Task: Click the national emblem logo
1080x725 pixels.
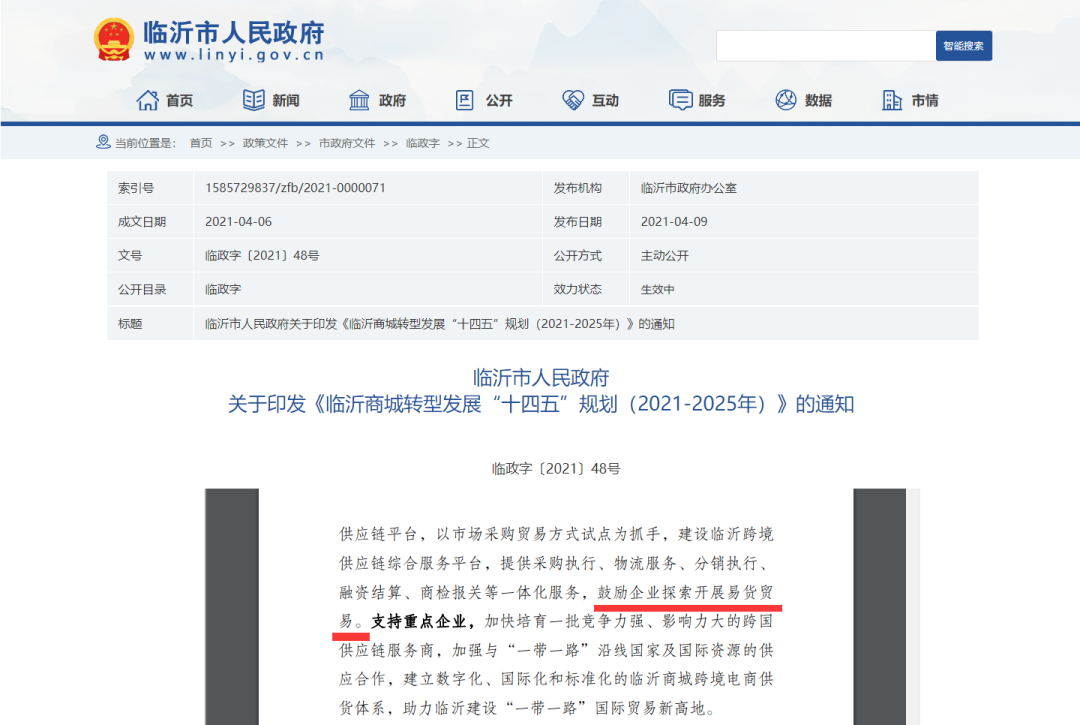Action: point(113,40)
